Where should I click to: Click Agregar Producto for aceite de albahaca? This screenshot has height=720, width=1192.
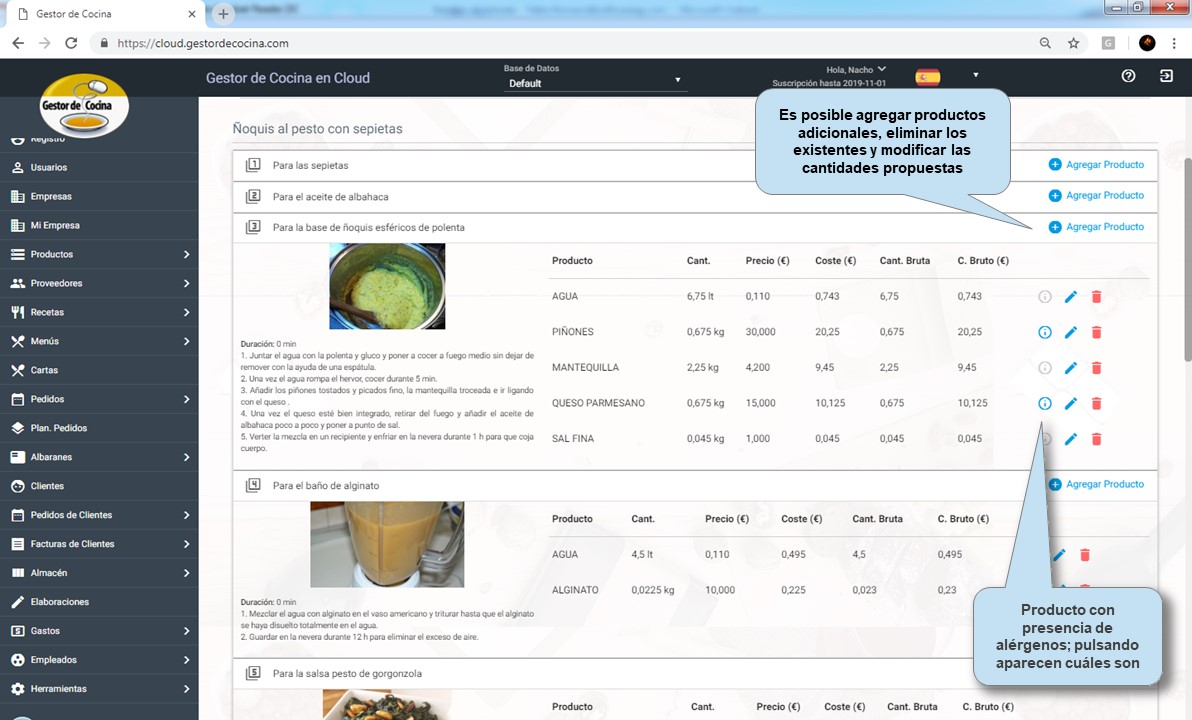(x=1095, y=196)
